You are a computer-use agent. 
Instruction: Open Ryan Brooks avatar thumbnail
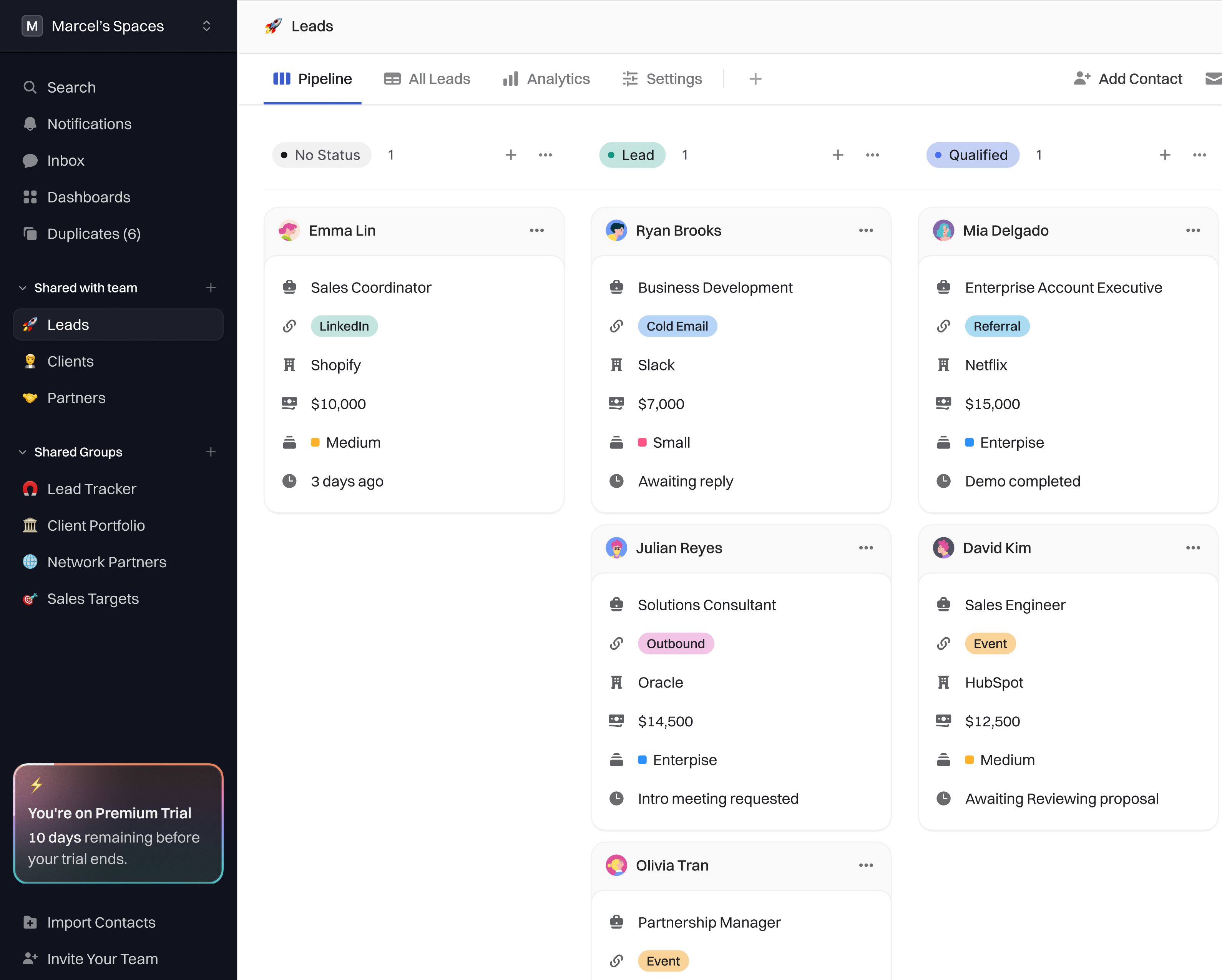pyautogui.click(x=616, y=230)
